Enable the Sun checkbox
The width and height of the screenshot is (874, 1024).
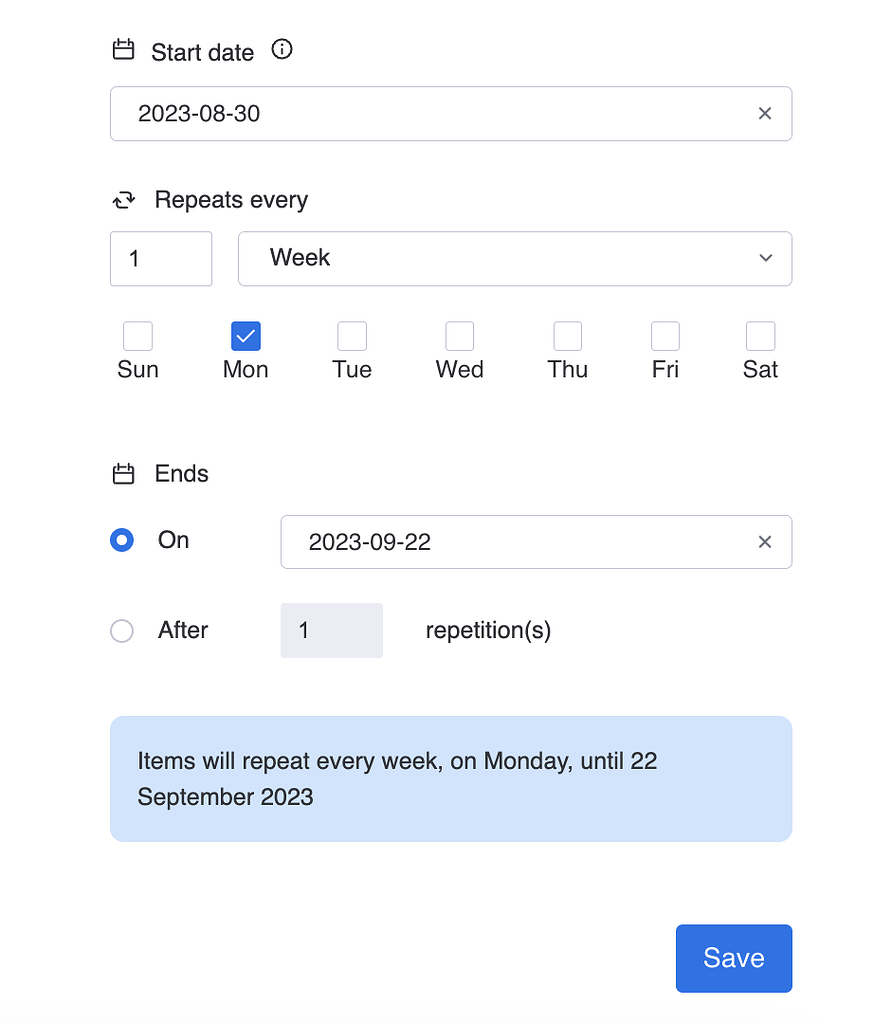[137, 336]
